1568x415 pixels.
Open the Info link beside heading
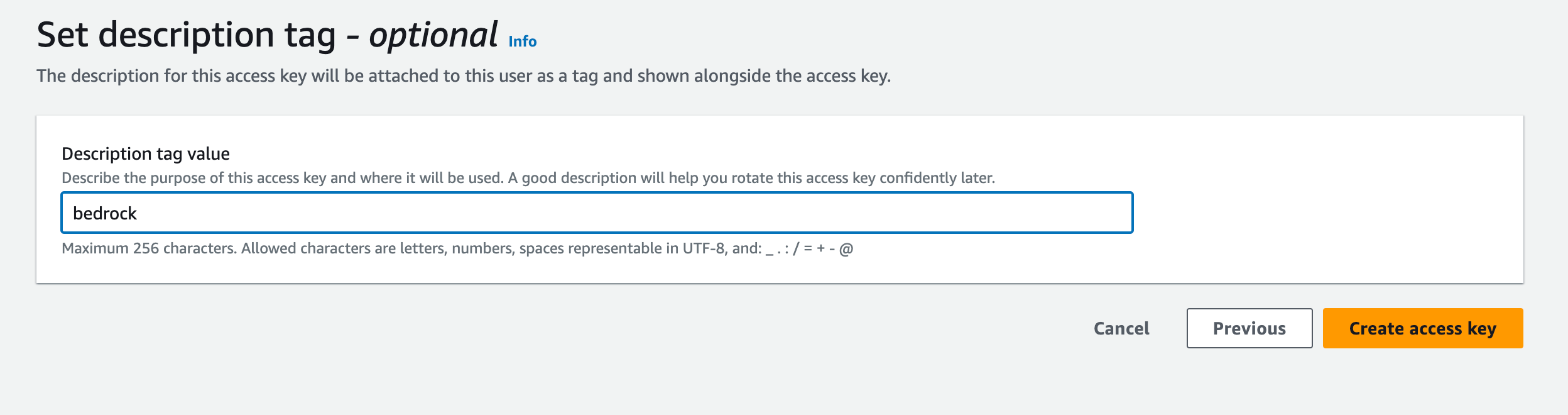point(522,41)
